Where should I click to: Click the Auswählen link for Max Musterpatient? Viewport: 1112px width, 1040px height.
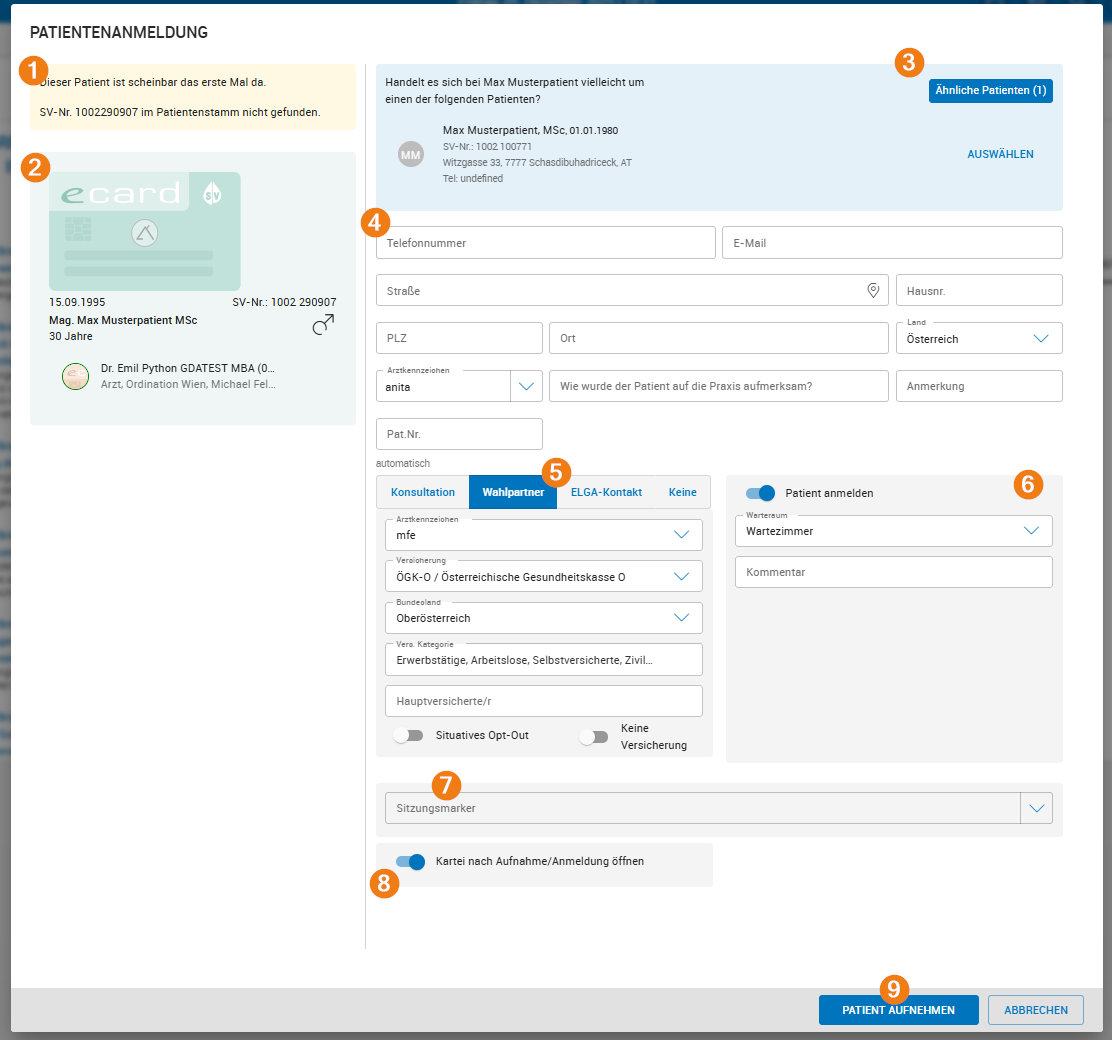tap(1000, 154)
